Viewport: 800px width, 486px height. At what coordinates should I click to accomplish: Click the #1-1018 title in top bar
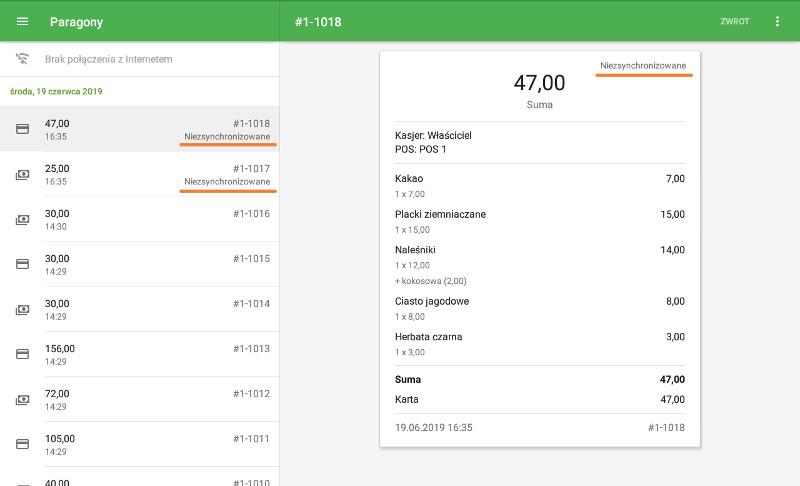(318, 22)
